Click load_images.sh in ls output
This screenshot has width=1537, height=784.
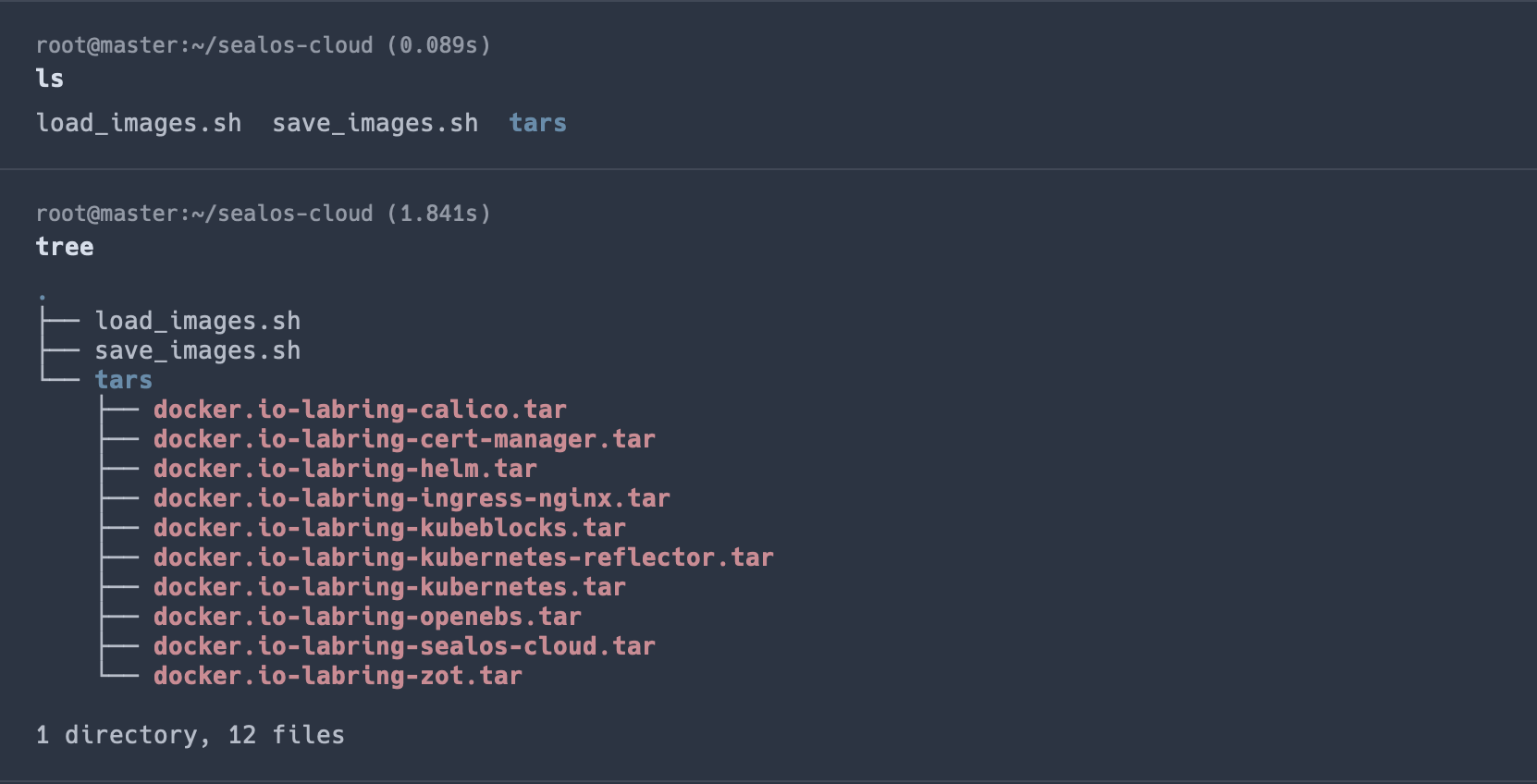pos(139,123)
